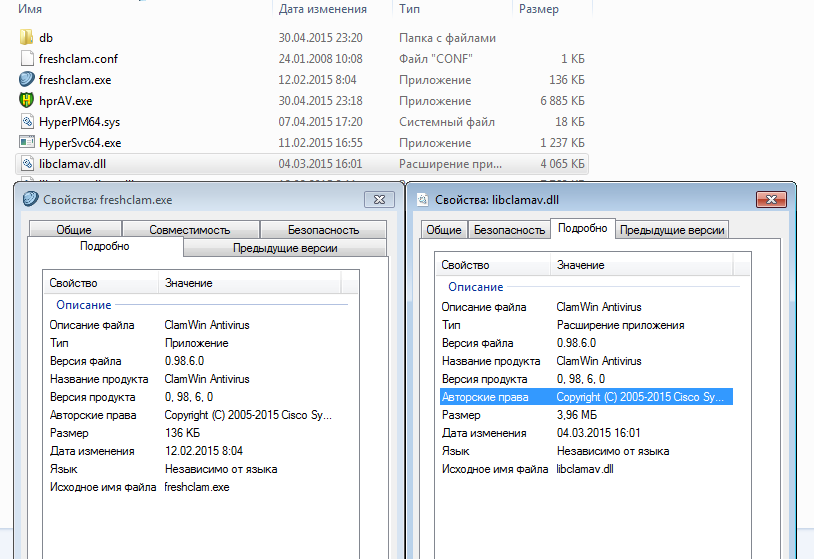Click libclamav.dll properties window title icon

click(x=423, y=200)
